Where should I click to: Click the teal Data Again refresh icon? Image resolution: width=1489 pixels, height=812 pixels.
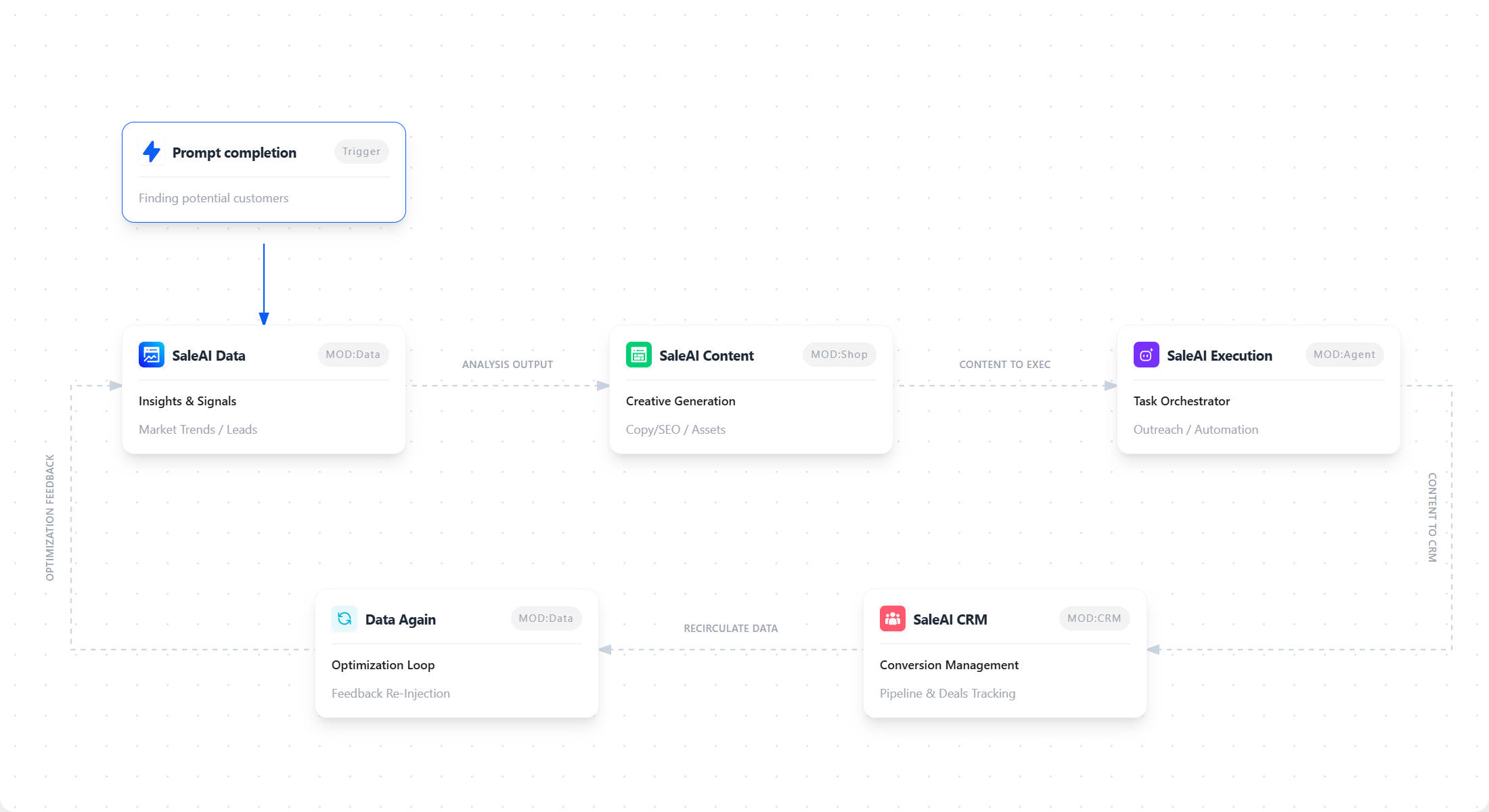pyautogui.click(x=344, y=618)
